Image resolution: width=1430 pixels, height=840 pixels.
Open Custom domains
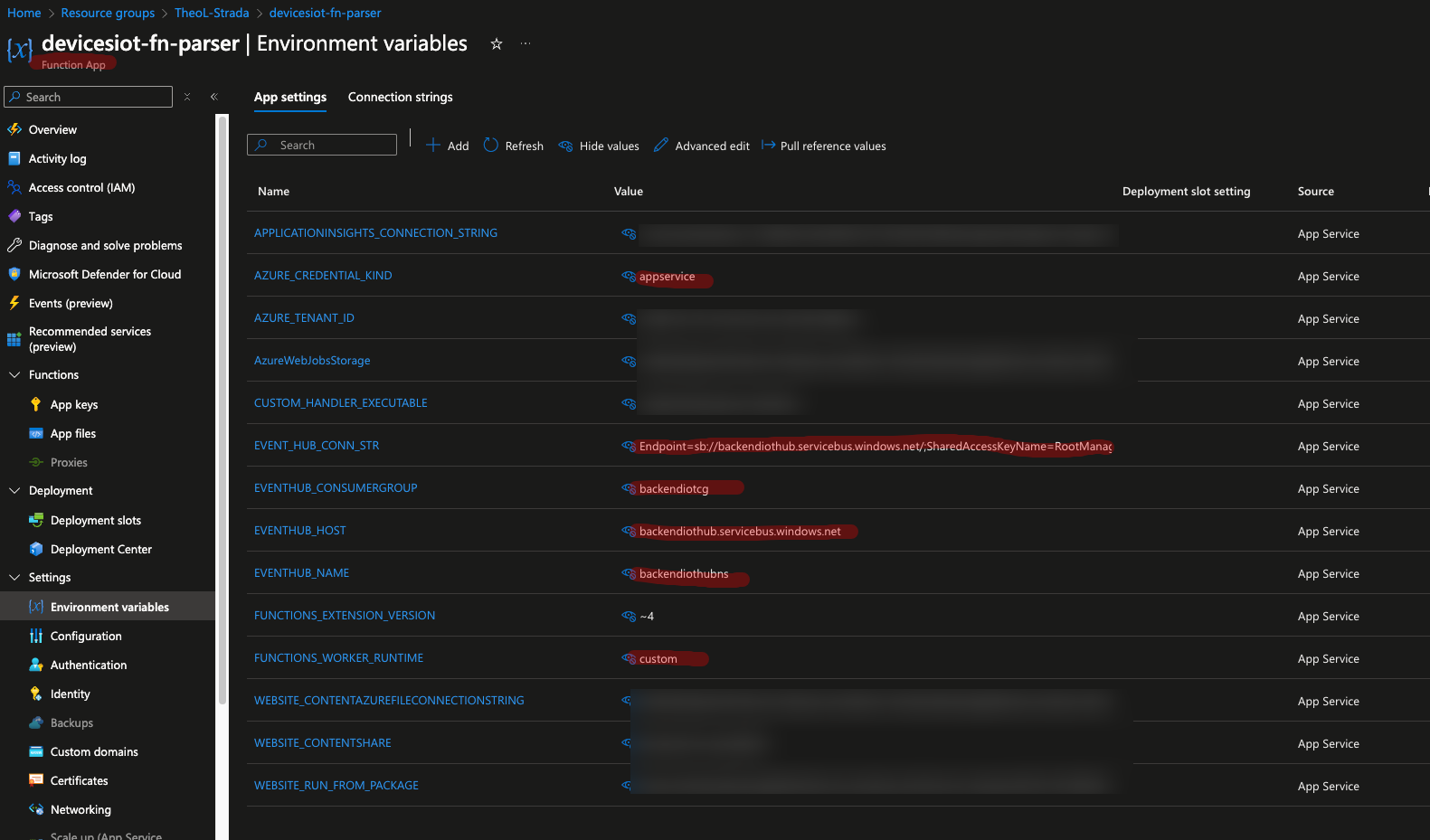coord(94,751)
